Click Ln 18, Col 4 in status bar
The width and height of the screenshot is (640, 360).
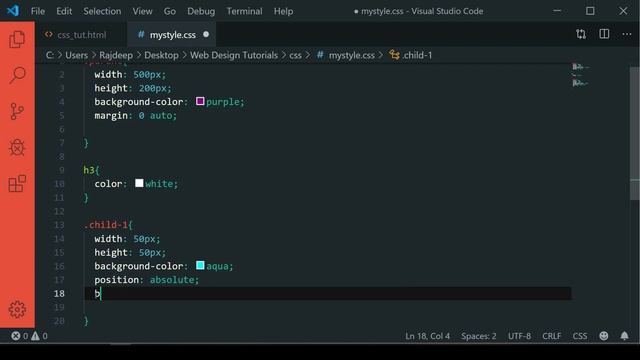click(427, 336)
